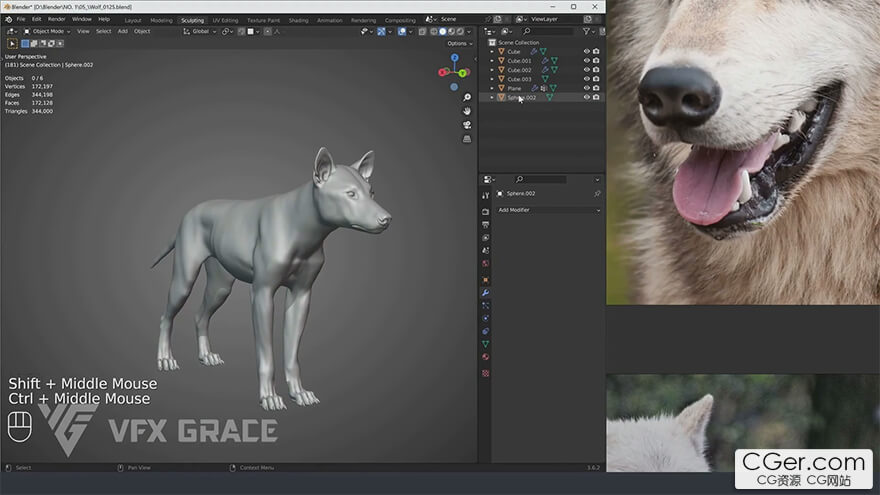Switch perspective/orthographic grid icon in viewport
This screenshot has height=495, width=880.
[x=466, y=139]
